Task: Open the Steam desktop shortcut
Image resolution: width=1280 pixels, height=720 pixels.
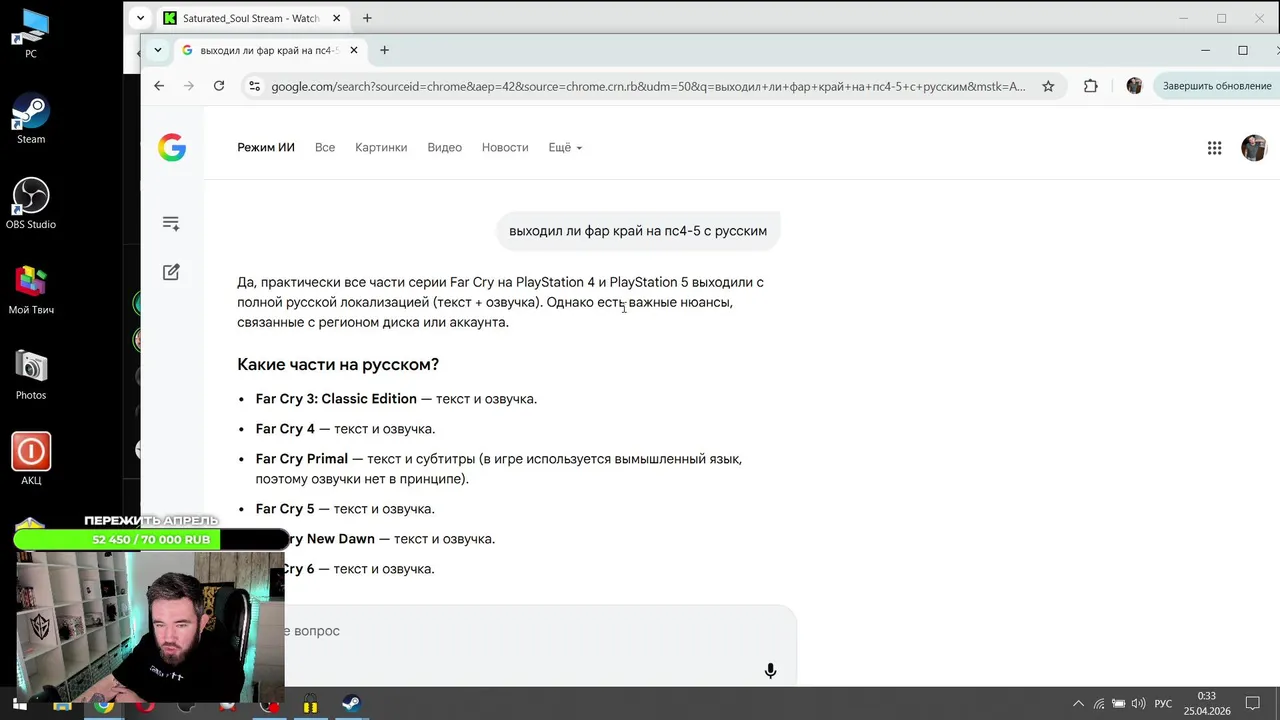Action: (31, 118)
